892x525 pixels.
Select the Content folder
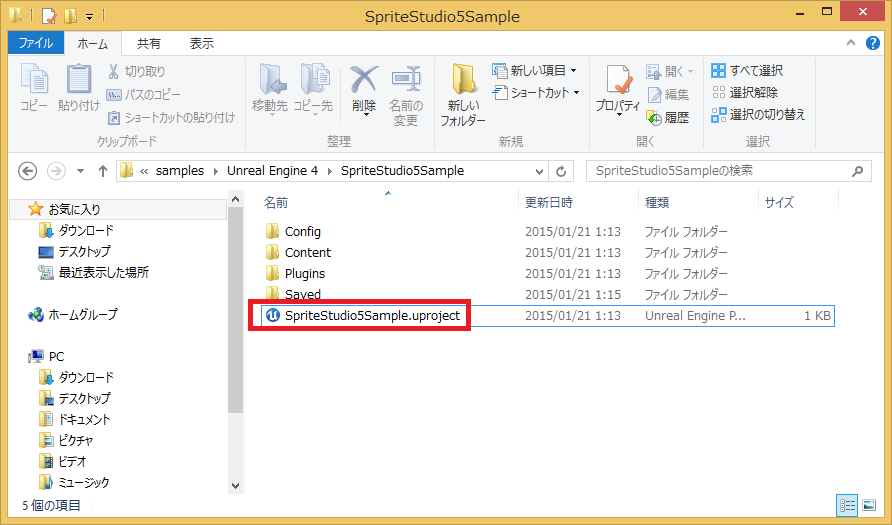click(x=298, y=253)
